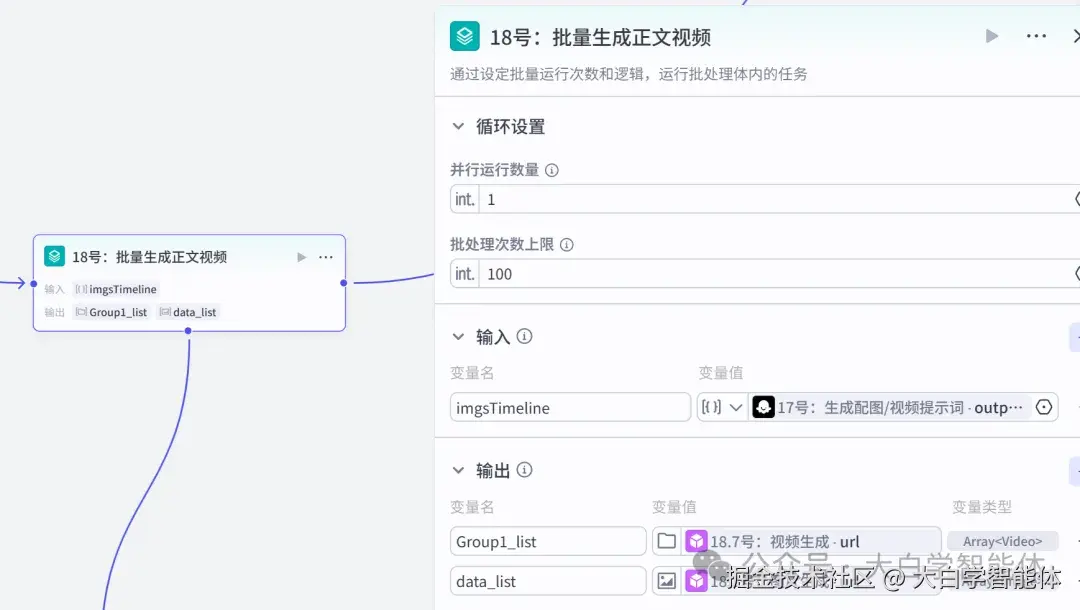Viewport: 1080px width, 610px height.
Task: Collapse the 输入 section
Action: [x=457, y=337]
